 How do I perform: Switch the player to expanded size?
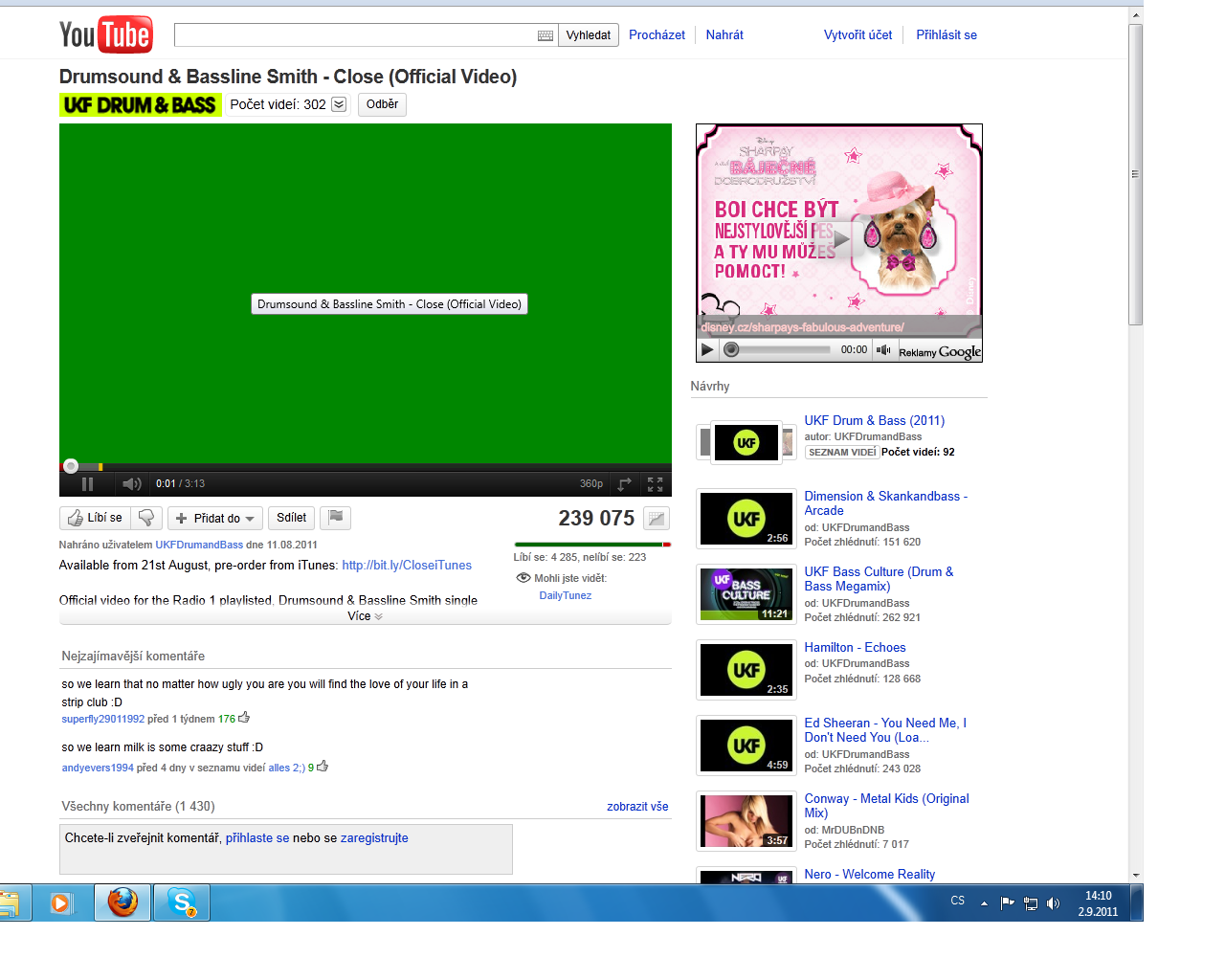tap(625, 484)
